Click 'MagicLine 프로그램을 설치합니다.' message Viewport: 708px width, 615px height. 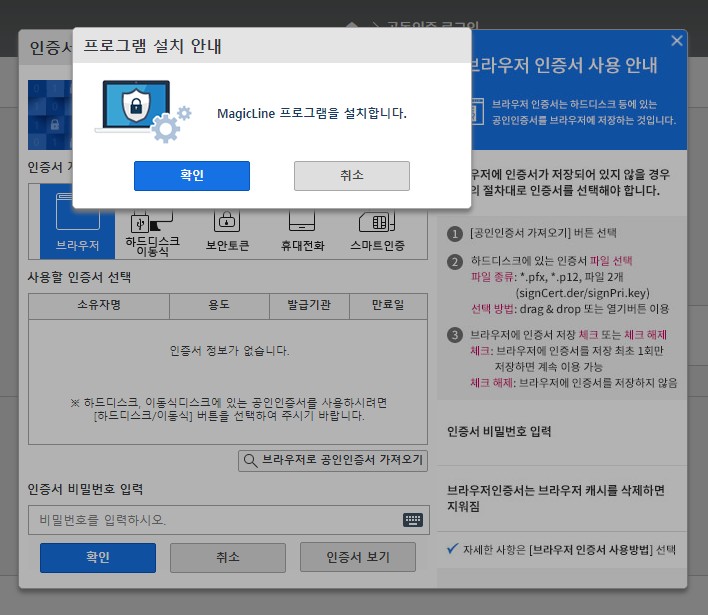312,113
